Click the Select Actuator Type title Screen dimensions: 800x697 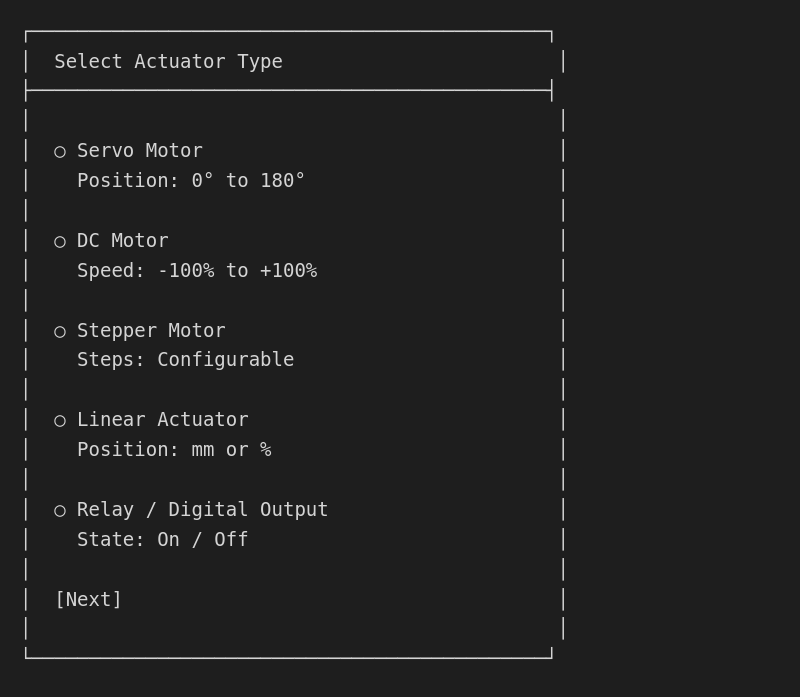(168, 61)
